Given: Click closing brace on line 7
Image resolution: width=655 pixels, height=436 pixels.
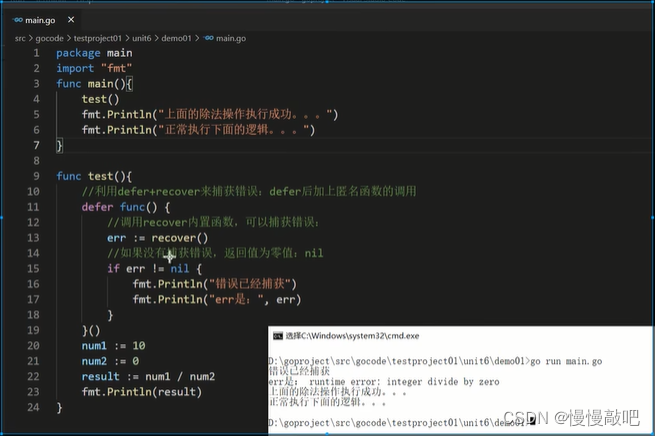Looking at the screenshot, I should coord(59,146).
